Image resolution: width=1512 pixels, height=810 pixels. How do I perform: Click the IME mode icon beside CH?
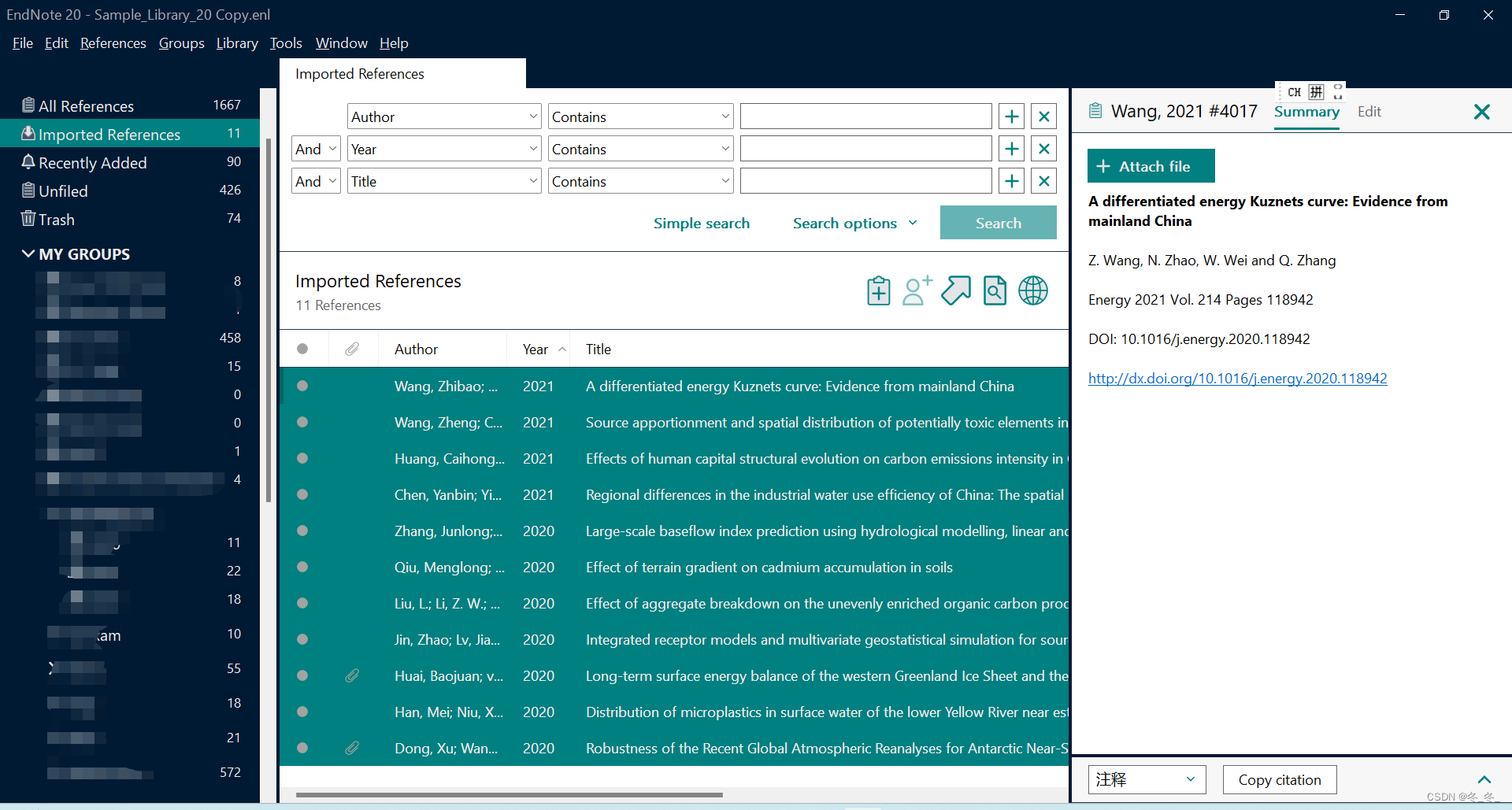[1316, 92]
